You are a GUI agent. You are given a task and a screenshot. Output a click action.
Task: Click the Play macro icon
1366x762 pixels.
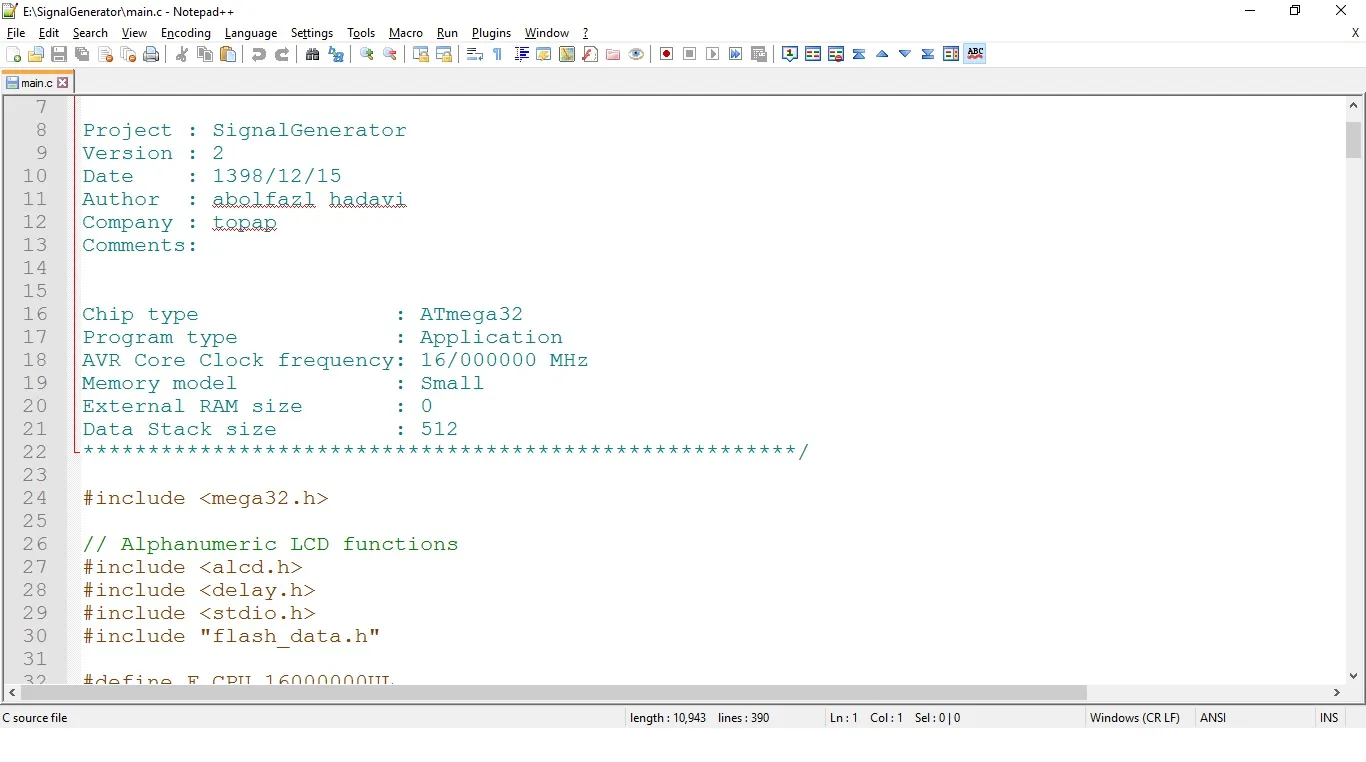(712, 54)
